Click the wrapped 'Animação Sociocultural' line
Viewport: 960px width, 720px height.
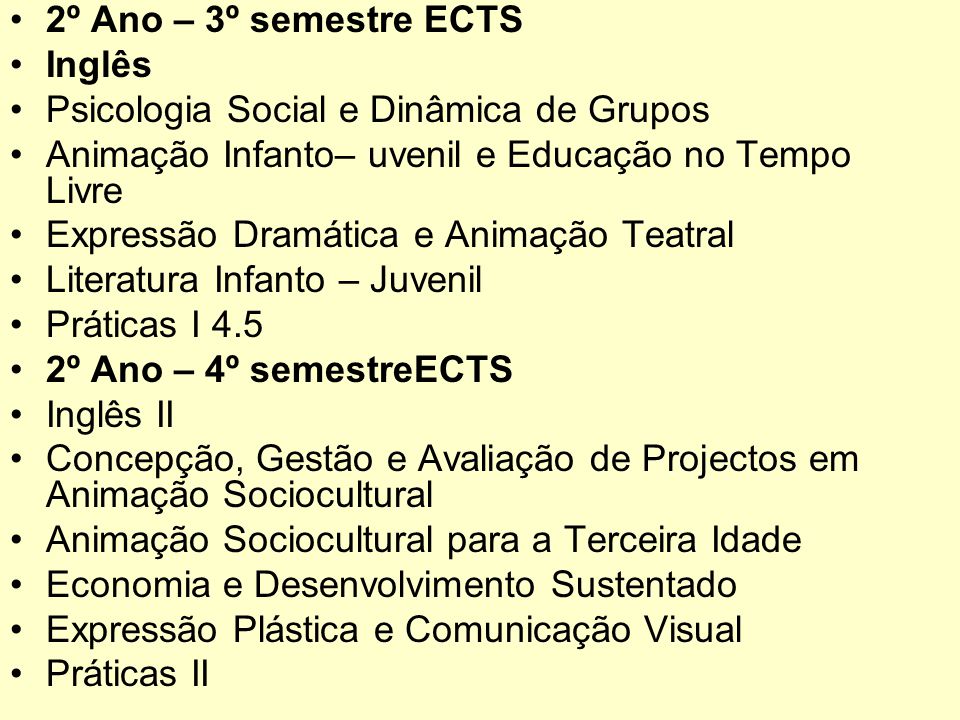pos(239,495)
